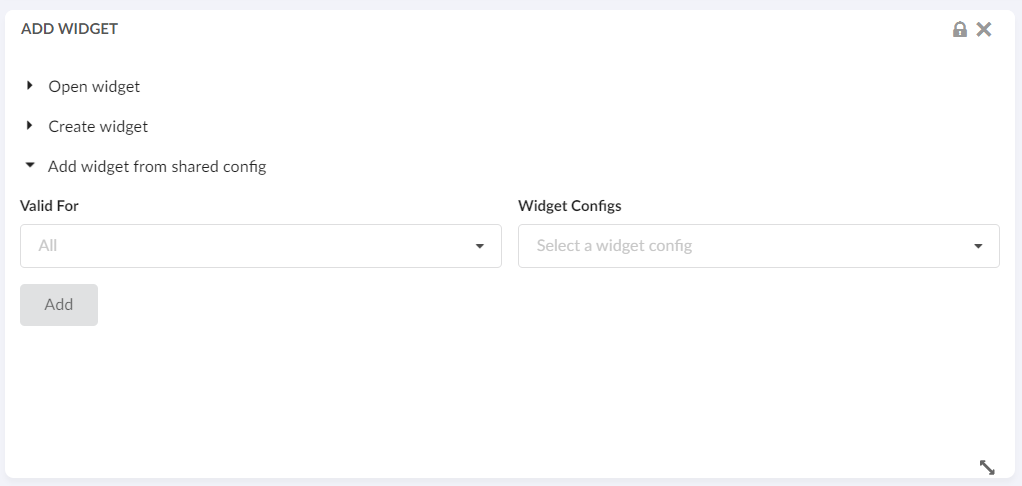Click the Widget Configs field label

[569, 206]
